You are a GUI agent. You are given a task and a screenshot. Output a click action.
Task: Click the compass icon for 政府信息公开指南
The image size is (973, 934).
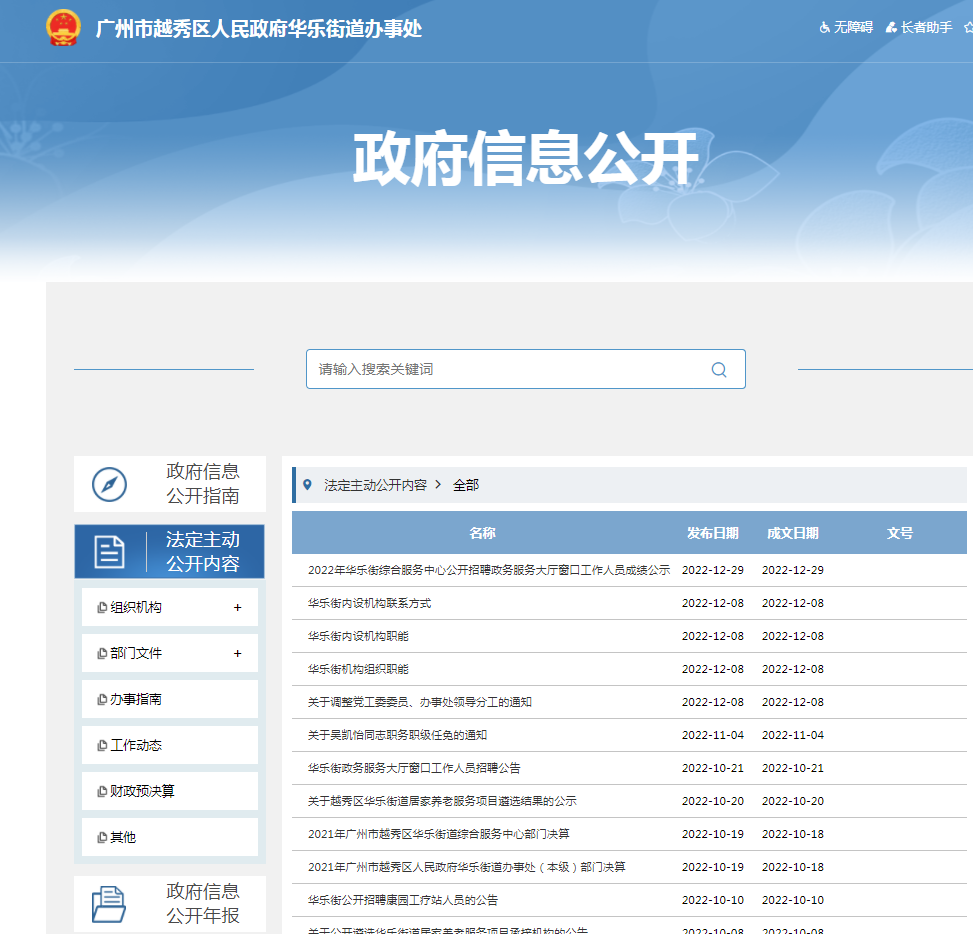tap(109, 484)
